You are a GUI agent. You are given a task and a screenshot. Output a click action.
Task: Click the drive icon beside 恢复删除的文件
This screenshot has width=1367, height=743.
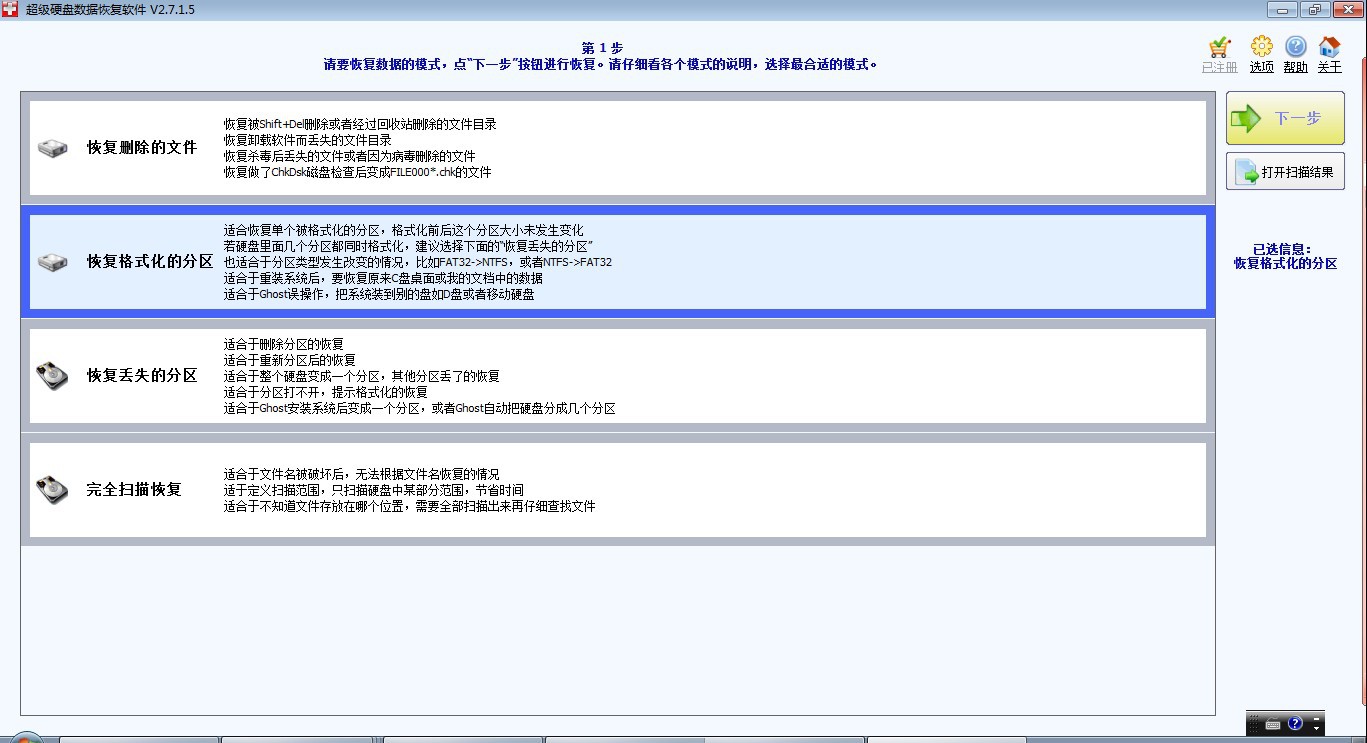coord(52,148)
